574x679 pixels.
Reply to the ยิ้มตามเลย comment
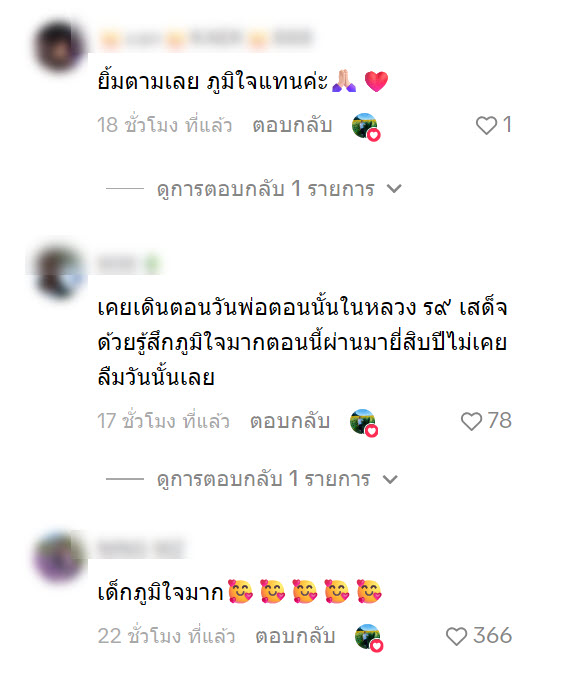click(292, 125)
